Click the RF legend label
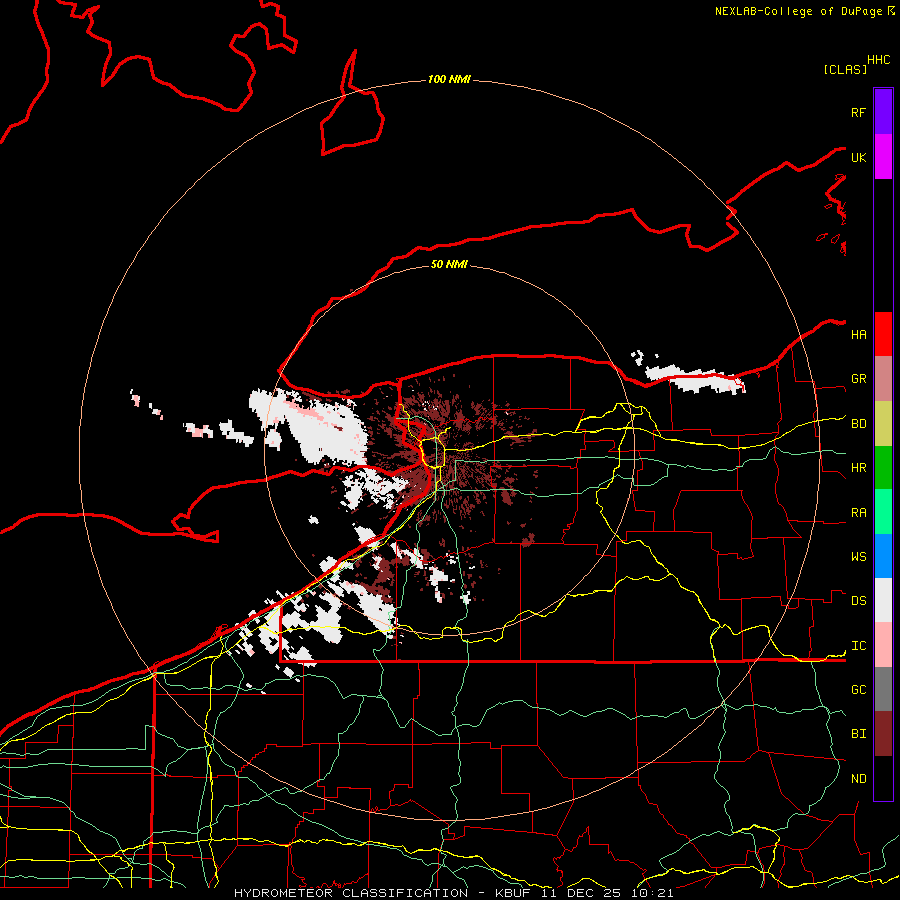 [859, 112]
